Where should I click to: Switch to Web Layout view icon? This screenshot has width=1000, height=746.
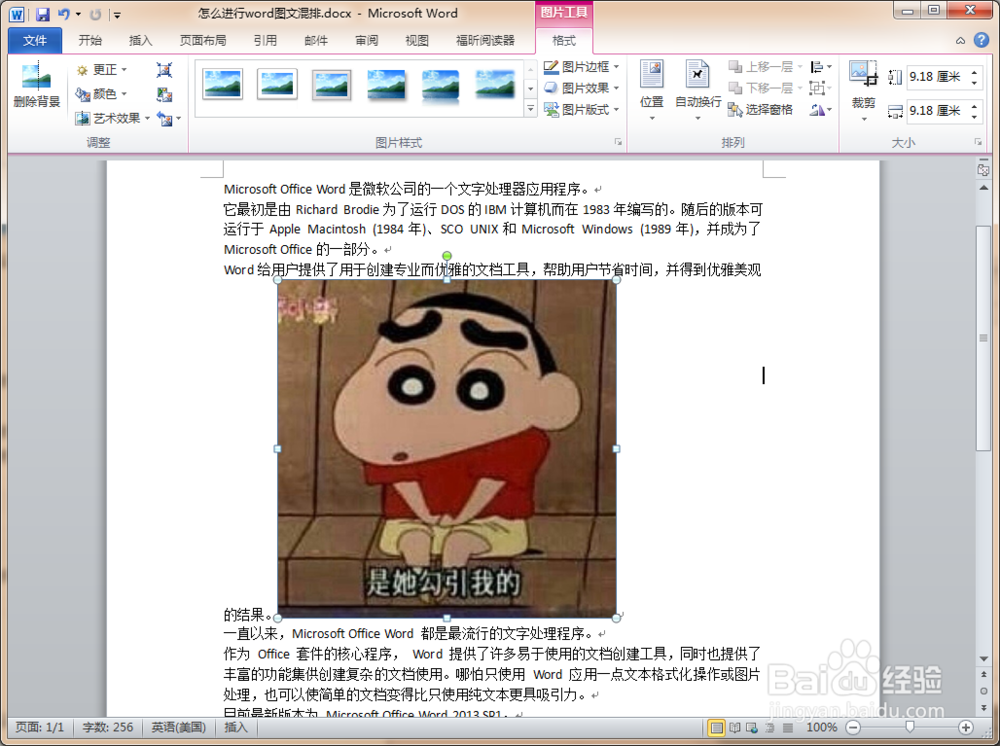coord(753,728)
